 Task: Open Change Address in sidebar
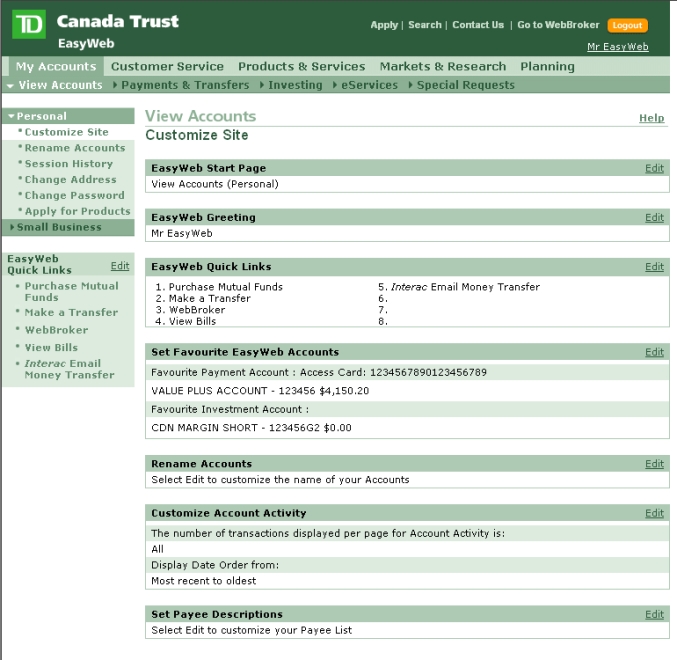coord(70,180)
